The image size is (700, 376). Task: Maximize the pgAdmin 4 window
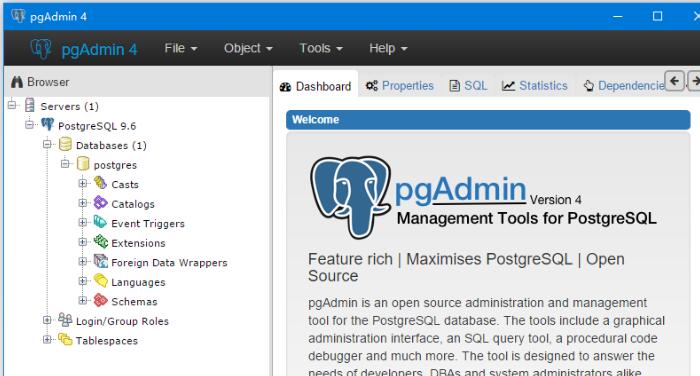click(x=657, y=17)
